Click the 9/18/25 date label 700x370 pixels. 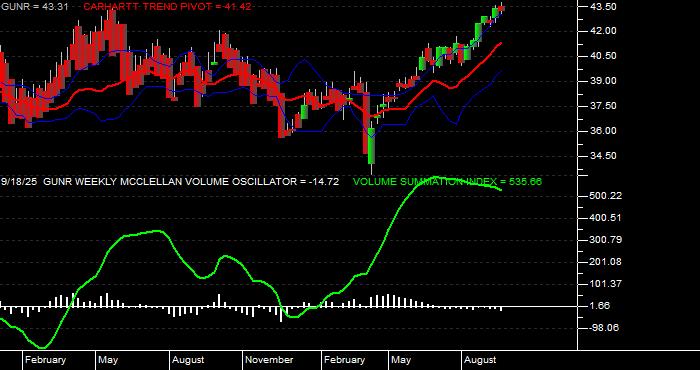[x=20, y=182]
